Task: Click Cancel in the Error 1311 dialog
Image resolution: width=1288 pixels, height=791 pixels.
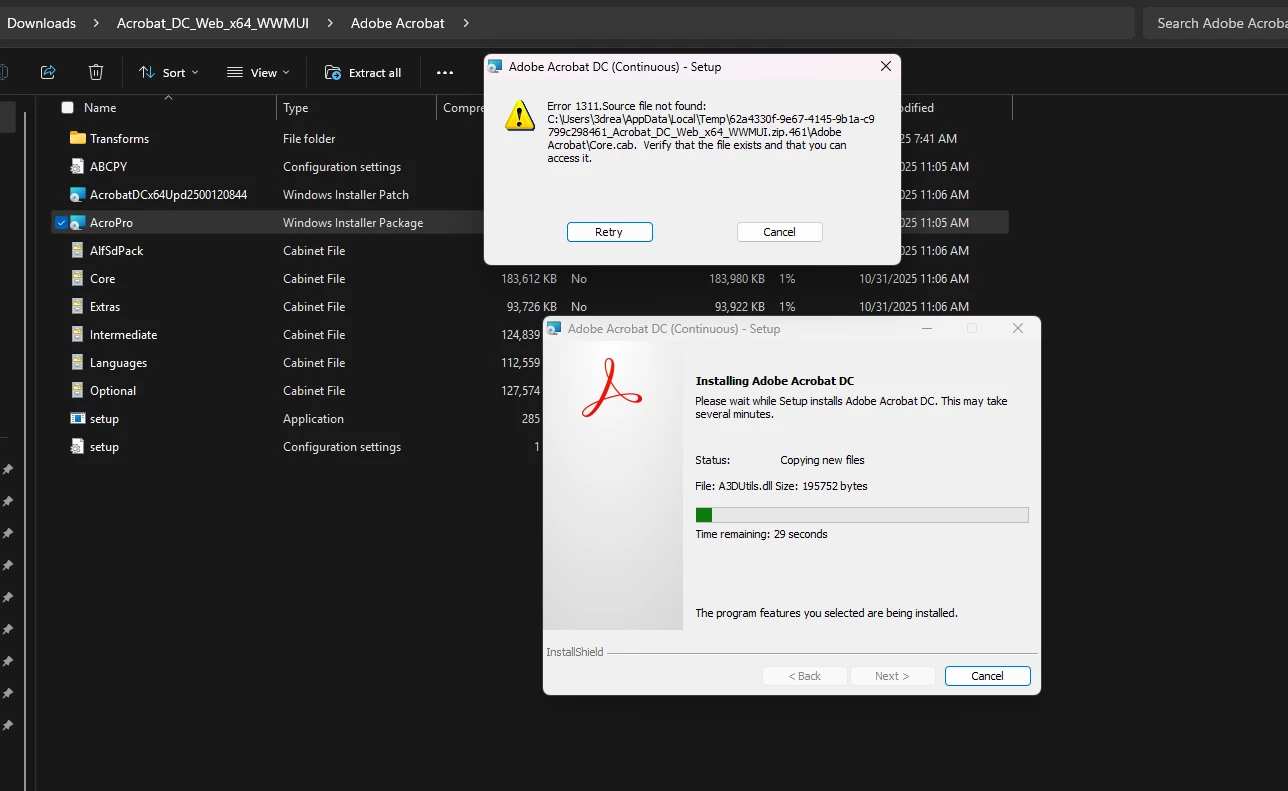Action: tap(779, 232)
